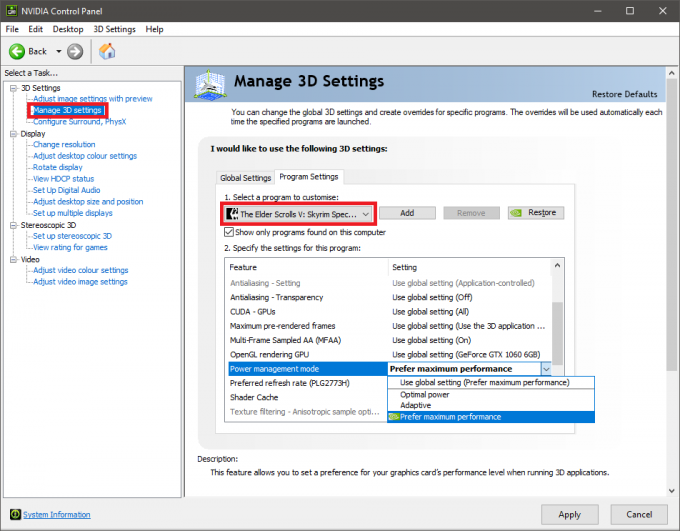680x531 pixels.
Task: Click the main panel scroll-up arrow
Action: [672, 73]
